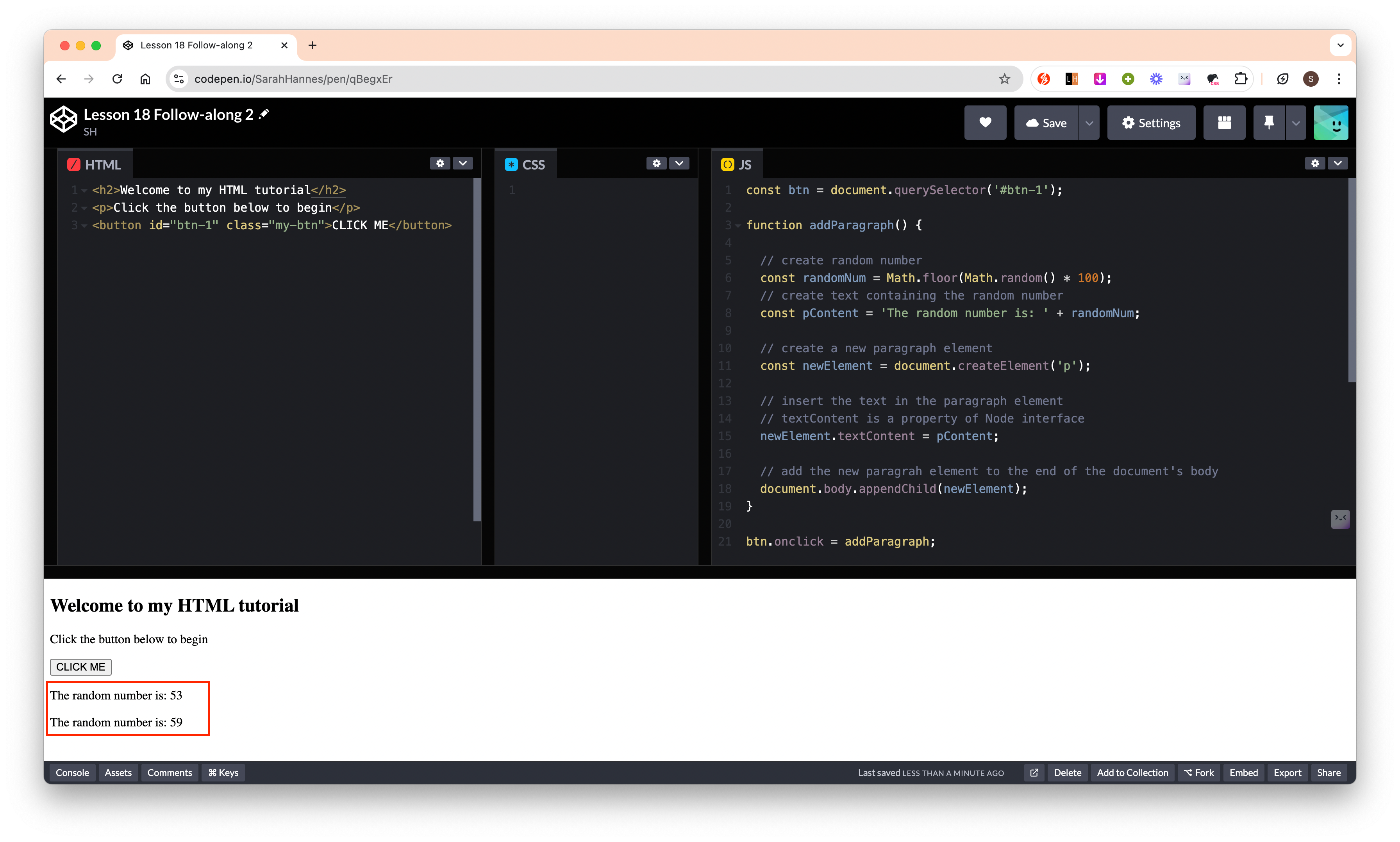Bookmark this page with star icon

1004,79
